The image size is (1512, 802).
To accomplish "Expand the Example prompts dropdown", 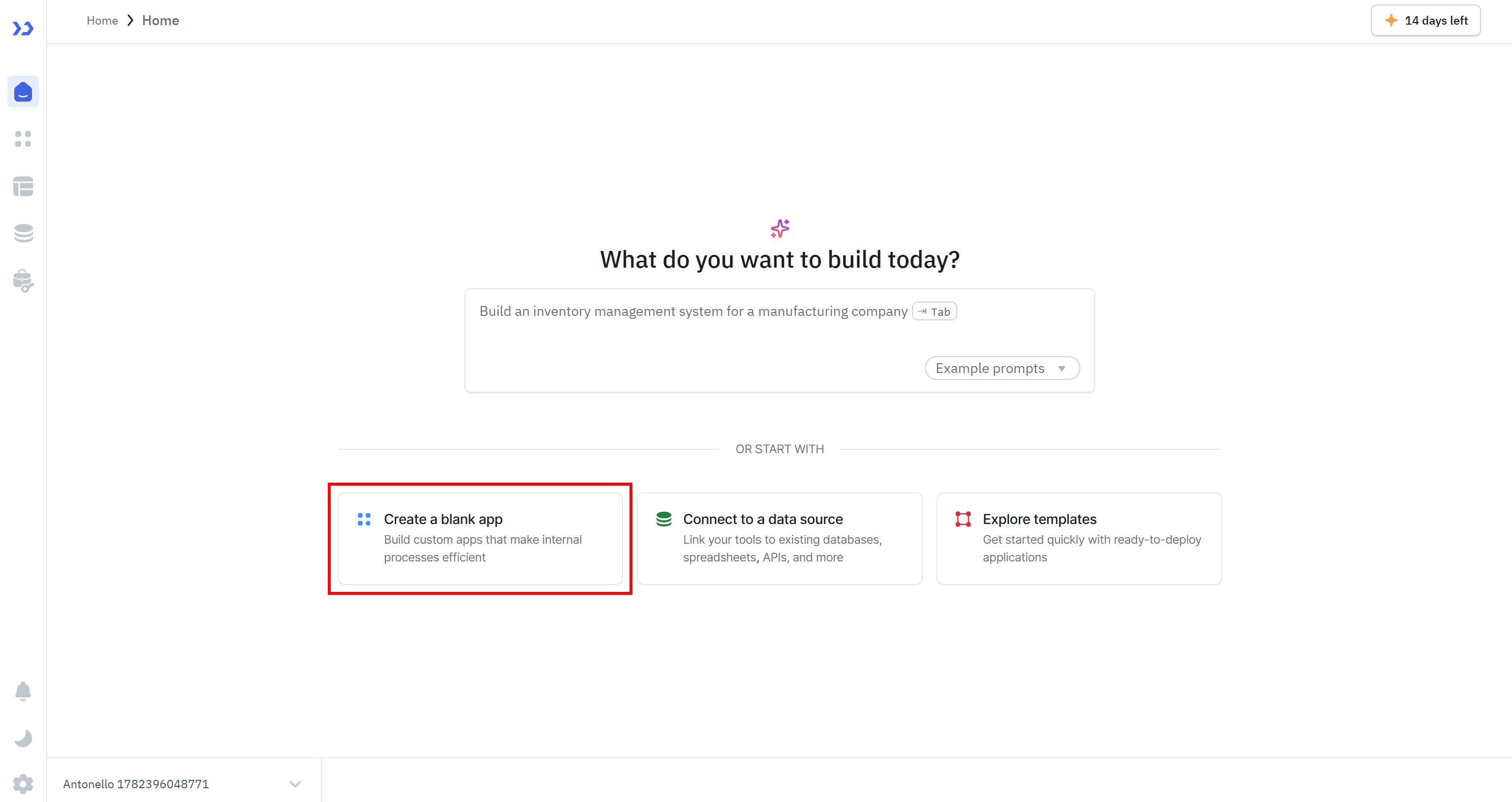I will coord(1002,369).
